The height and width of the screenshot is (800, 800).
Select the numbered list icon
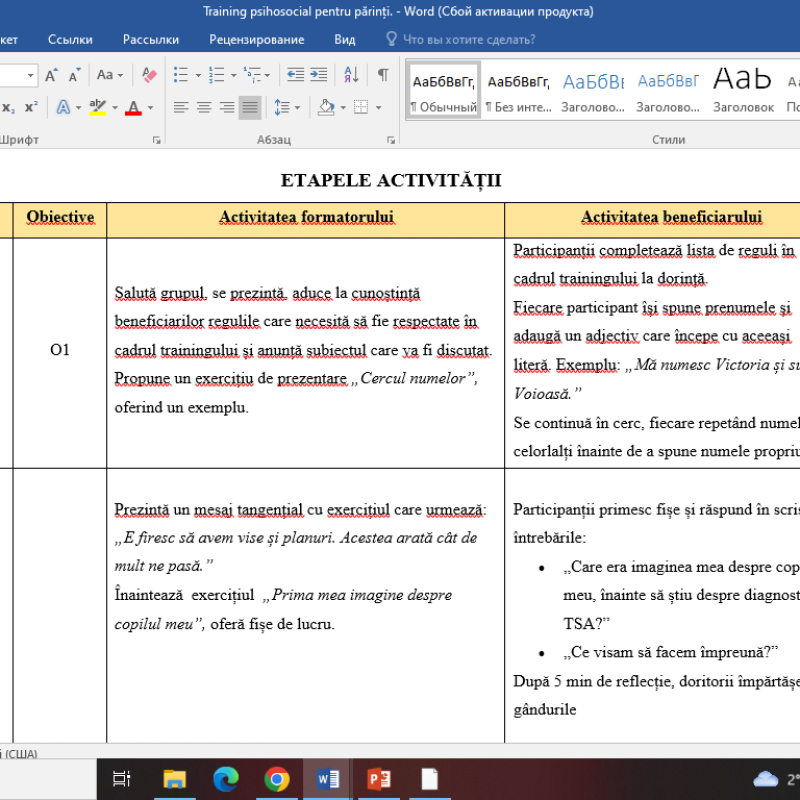tap(215, 74)
